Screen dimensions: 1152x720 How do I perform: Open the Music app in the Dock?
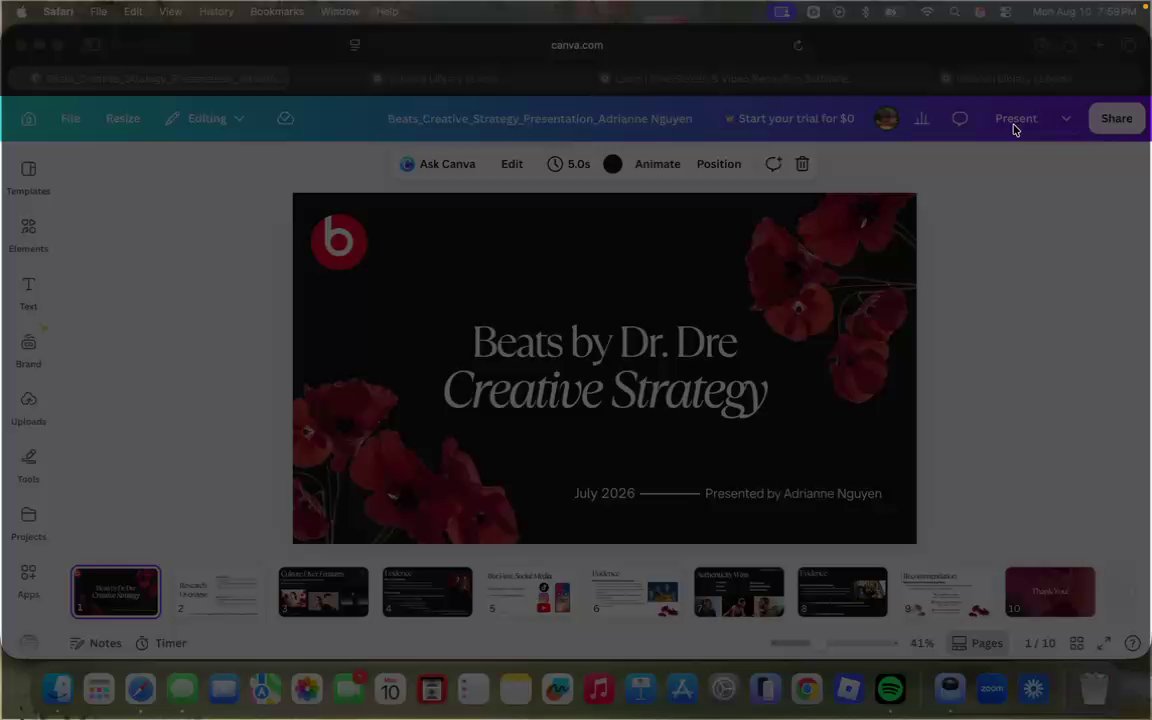(x=599, y=689)
